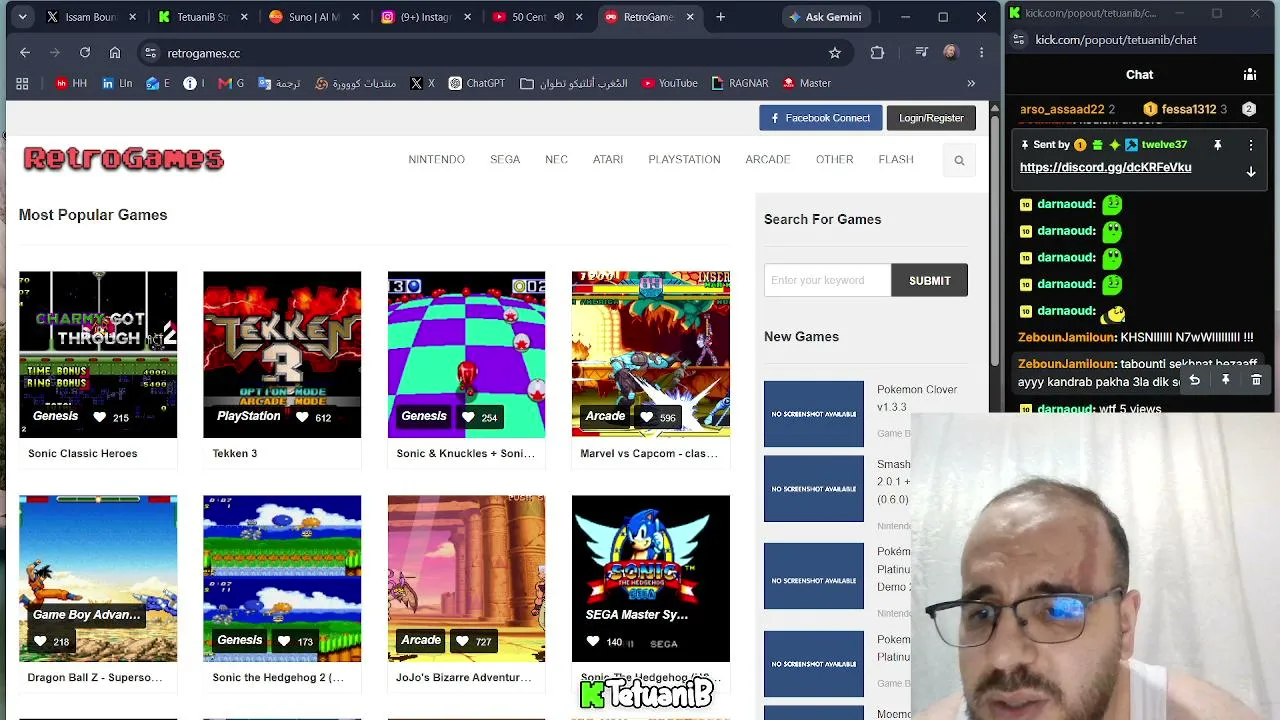Open the Chrome three-dot menu
The height and width of the screenshot is (720, 1280).
pos(981,53)
